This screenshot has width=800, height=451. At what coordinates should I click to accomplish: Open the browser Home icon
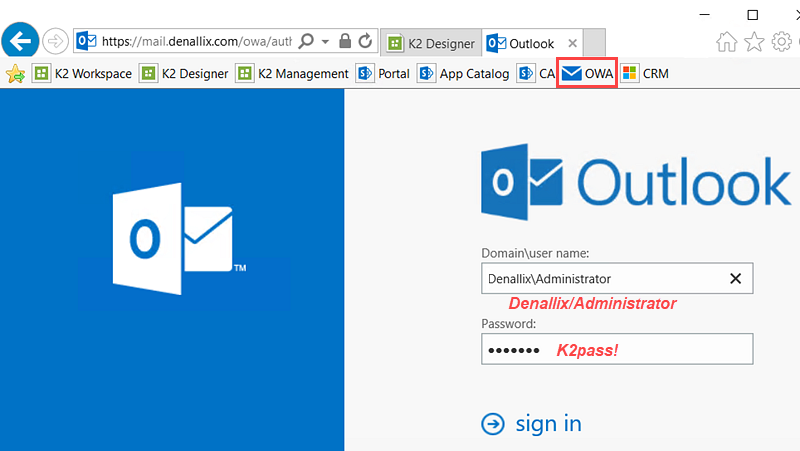727,42
